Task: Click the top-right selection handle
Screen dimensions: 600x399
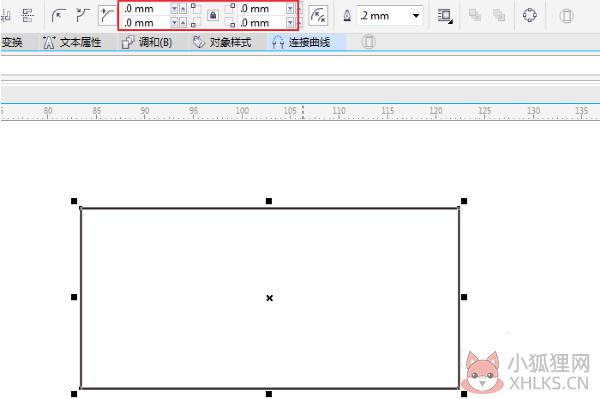Action: [x=464, y=201]
